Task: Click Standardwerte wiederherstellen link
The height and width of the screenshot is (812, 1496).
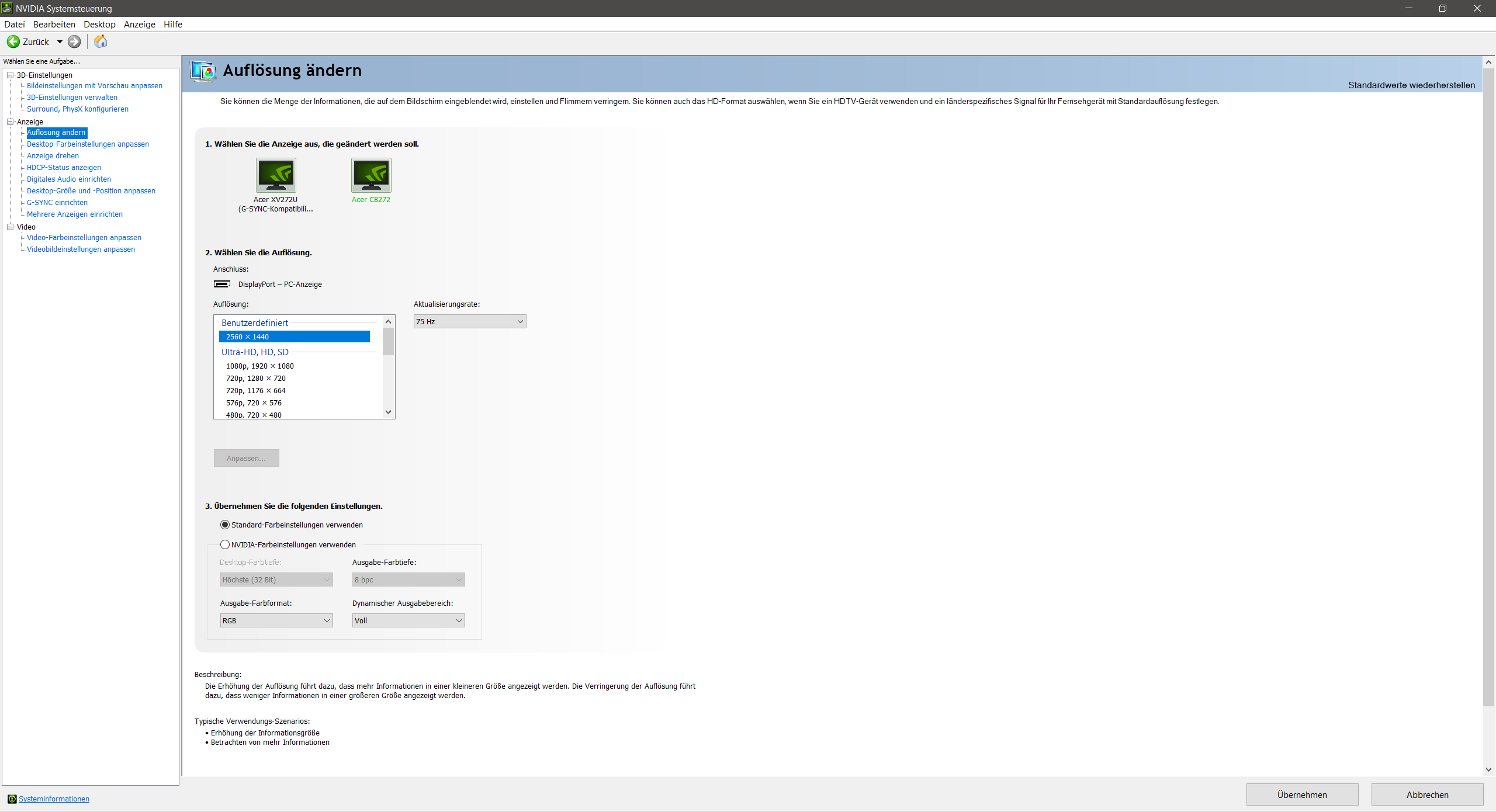Action: point(1411,85)
